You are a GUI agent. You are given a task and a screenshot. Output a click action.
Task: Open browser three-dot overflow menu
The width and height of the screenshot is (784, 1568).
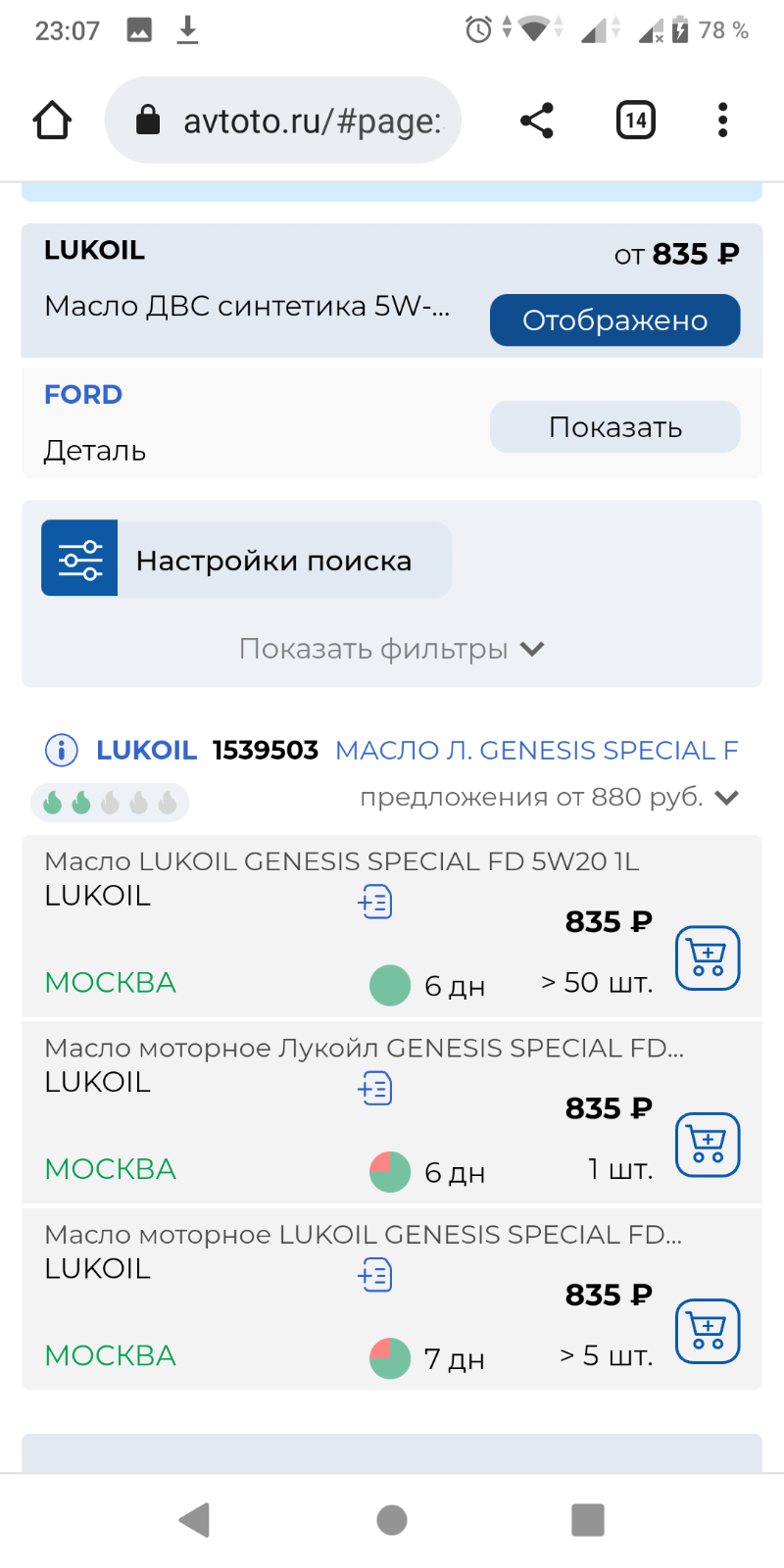722,121
